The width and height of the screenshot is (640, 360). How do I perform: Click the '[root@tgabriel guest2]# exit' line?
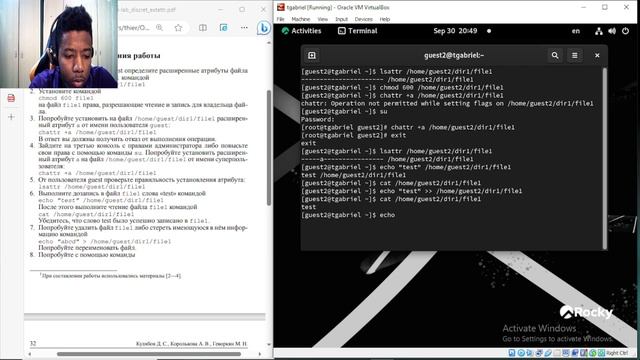click(x=353, y=135)
